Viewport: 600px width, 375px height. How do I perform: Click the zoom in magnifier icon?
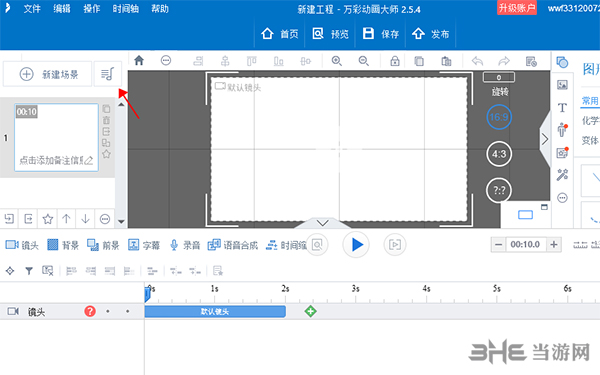point(337,61)
